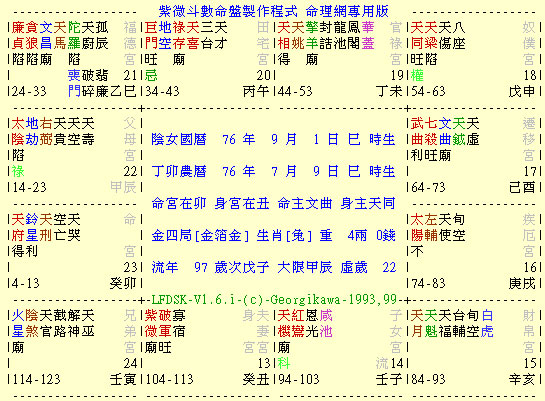The image size is (545, 401).
Task: Click the gray 兄弟宮 palace label
Action: (130, 331)
